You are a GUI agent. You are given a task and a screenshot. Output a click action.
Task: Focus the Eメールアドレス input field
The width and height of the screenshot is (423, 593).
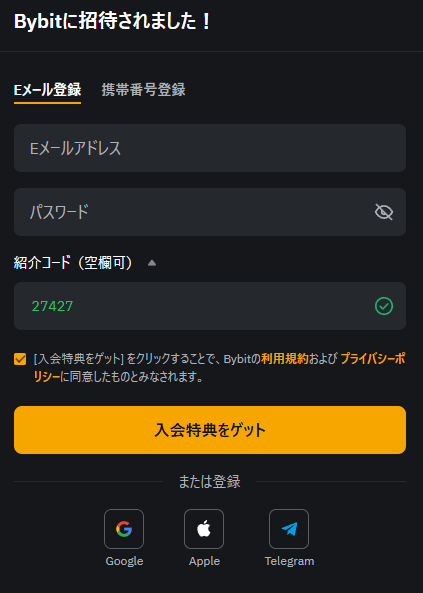pos(210,148)
